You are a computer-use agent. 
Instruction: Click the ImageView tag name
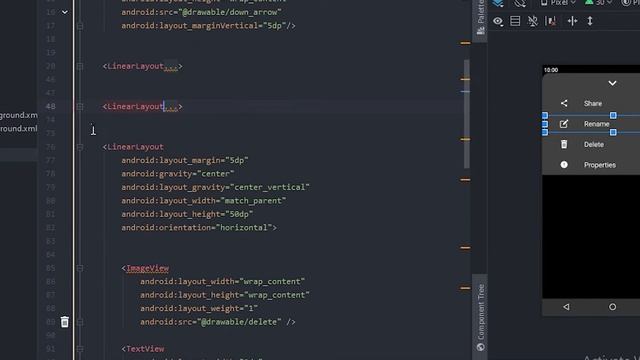148,268
